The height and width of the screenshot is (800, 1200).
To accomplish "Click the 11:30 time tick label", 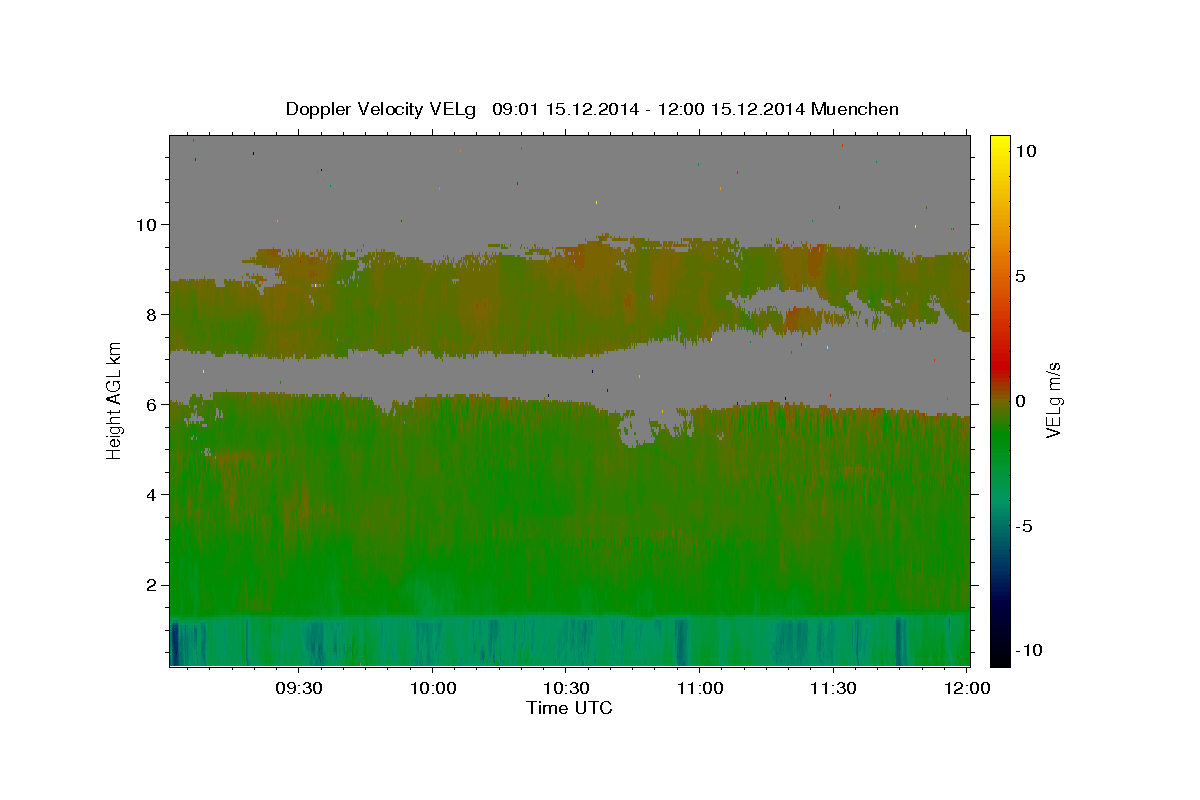I will [x=832, y=688].
